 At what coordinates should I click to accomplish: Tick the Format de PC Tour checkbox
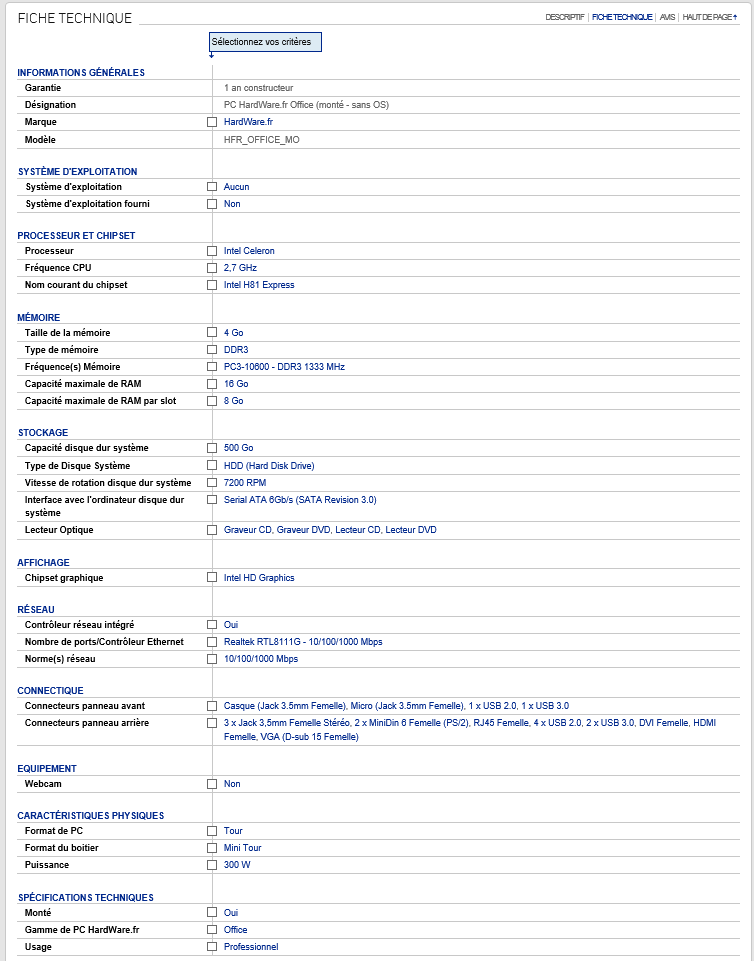[x=212, y=831]
